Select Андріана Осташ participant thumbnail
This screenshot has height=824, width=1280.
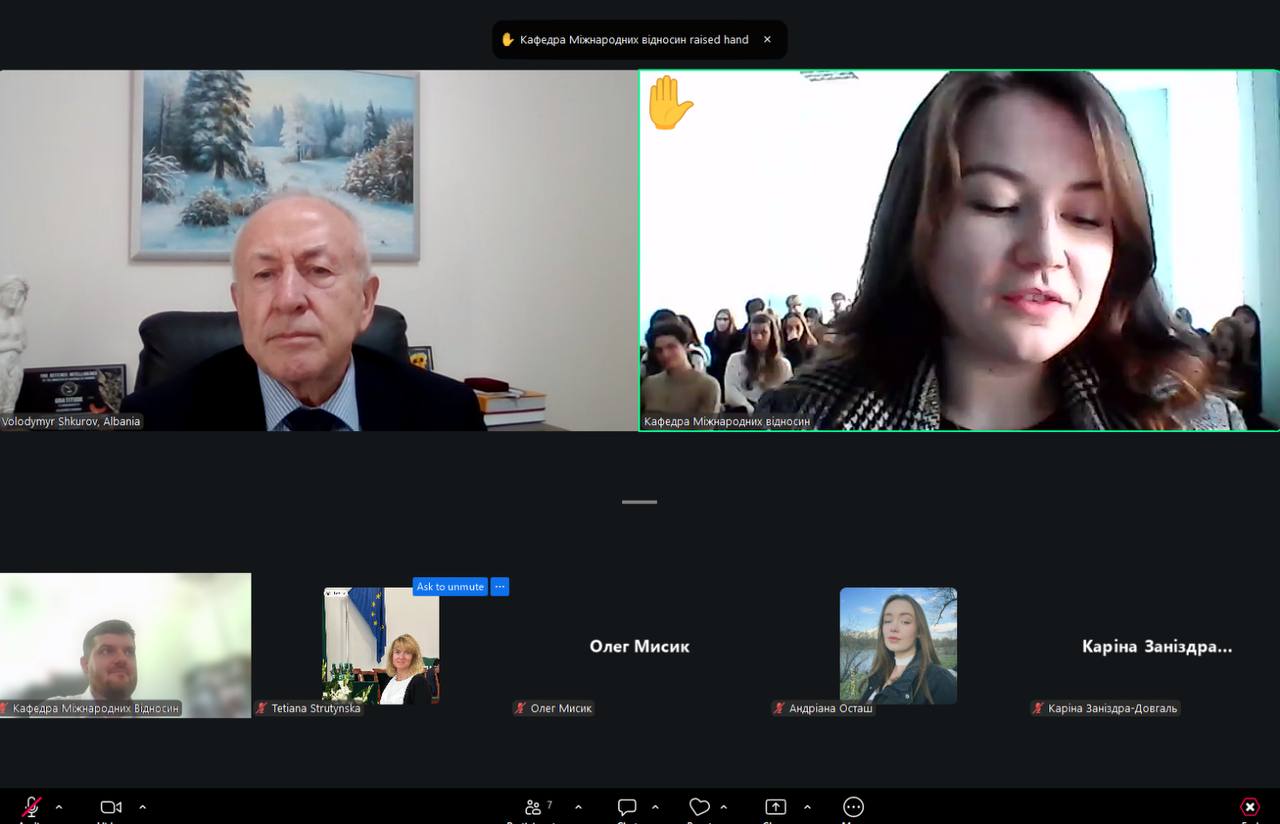898,645
